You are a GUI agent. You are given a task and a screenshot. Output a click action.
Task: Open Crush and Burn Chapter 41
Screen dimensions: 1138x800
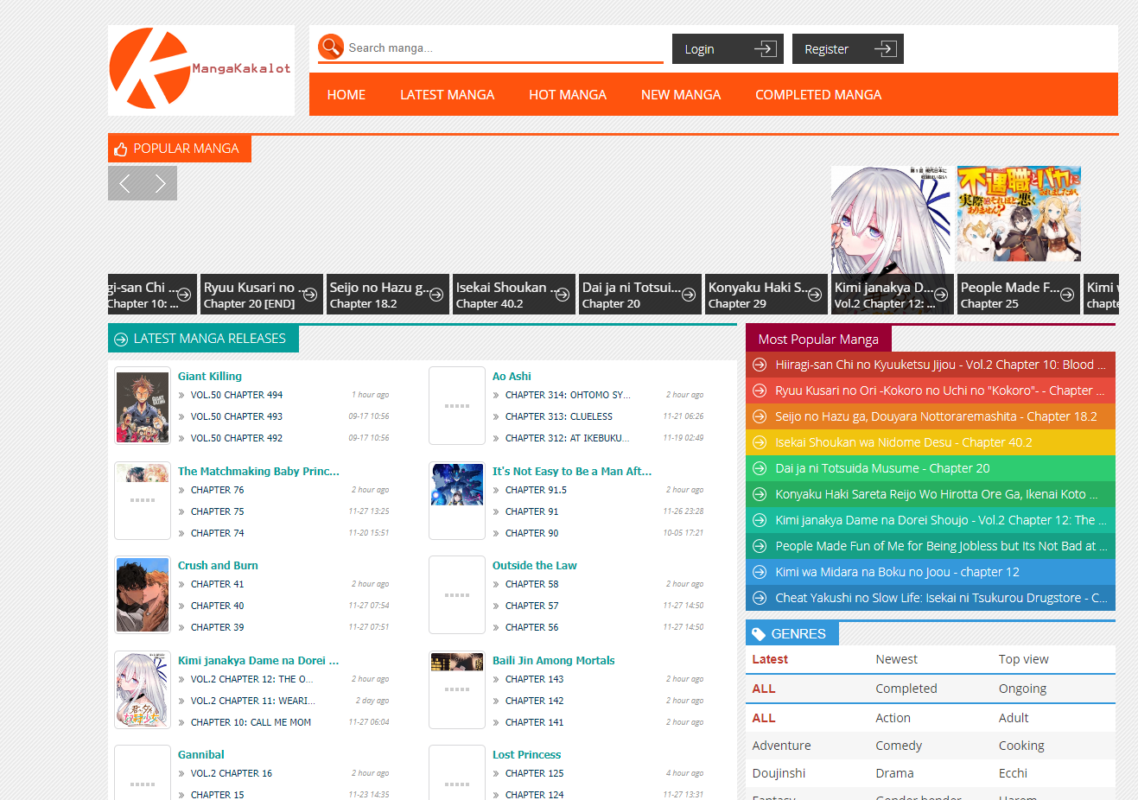pos(217,584)
